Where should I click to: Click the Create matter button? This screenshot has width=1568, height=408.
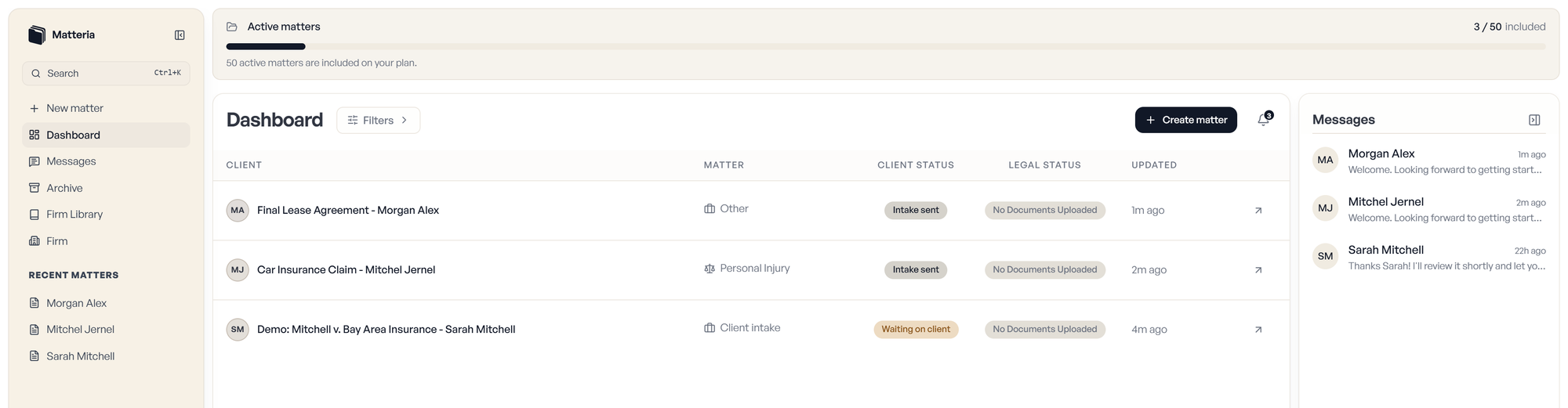pyautogui.click(x=1185, y=120)
